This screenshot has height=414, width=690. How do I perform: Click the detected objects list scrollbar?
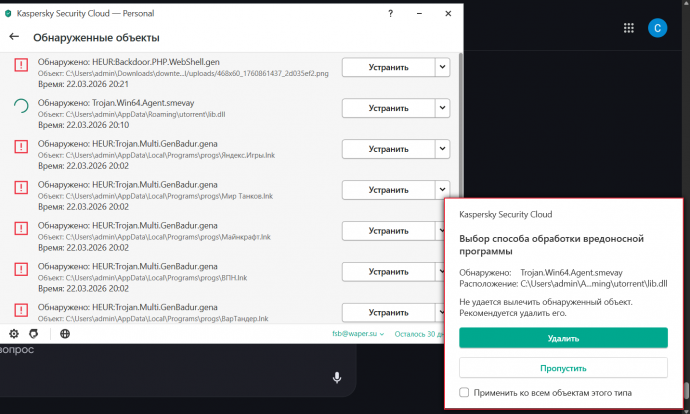coord(459,150)
